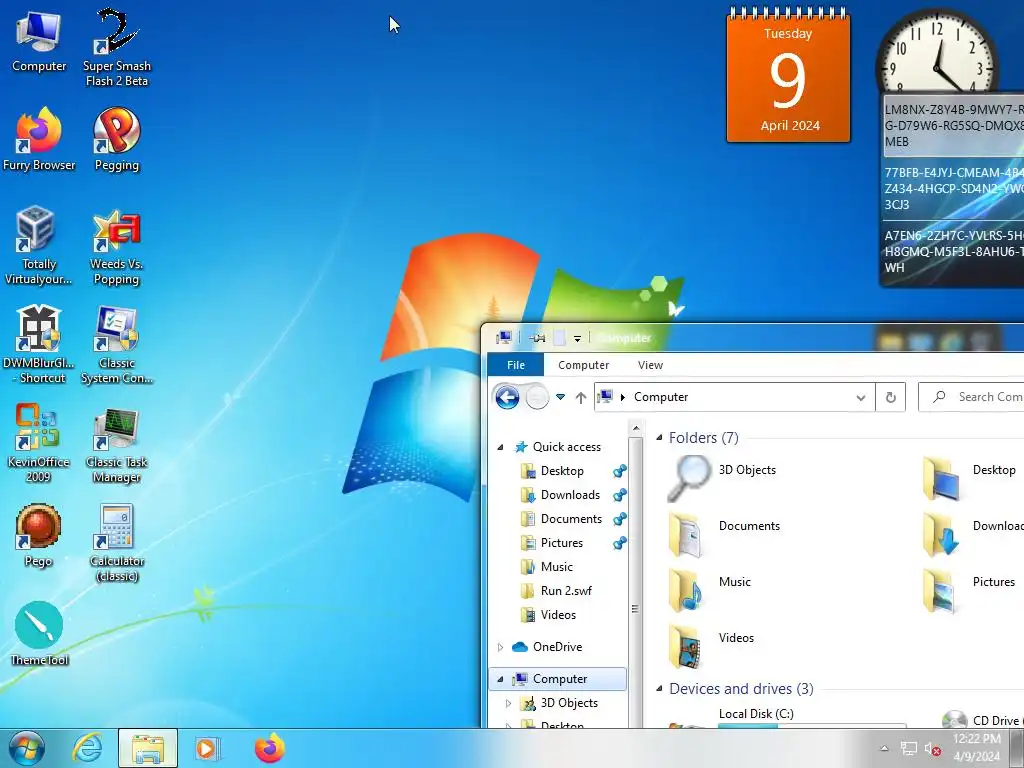The width and height of the screenshot is (1024, 768).
Task: Open Totally Virtualyour... VirtualBox shortcut
Action: (x=39, y=246)
